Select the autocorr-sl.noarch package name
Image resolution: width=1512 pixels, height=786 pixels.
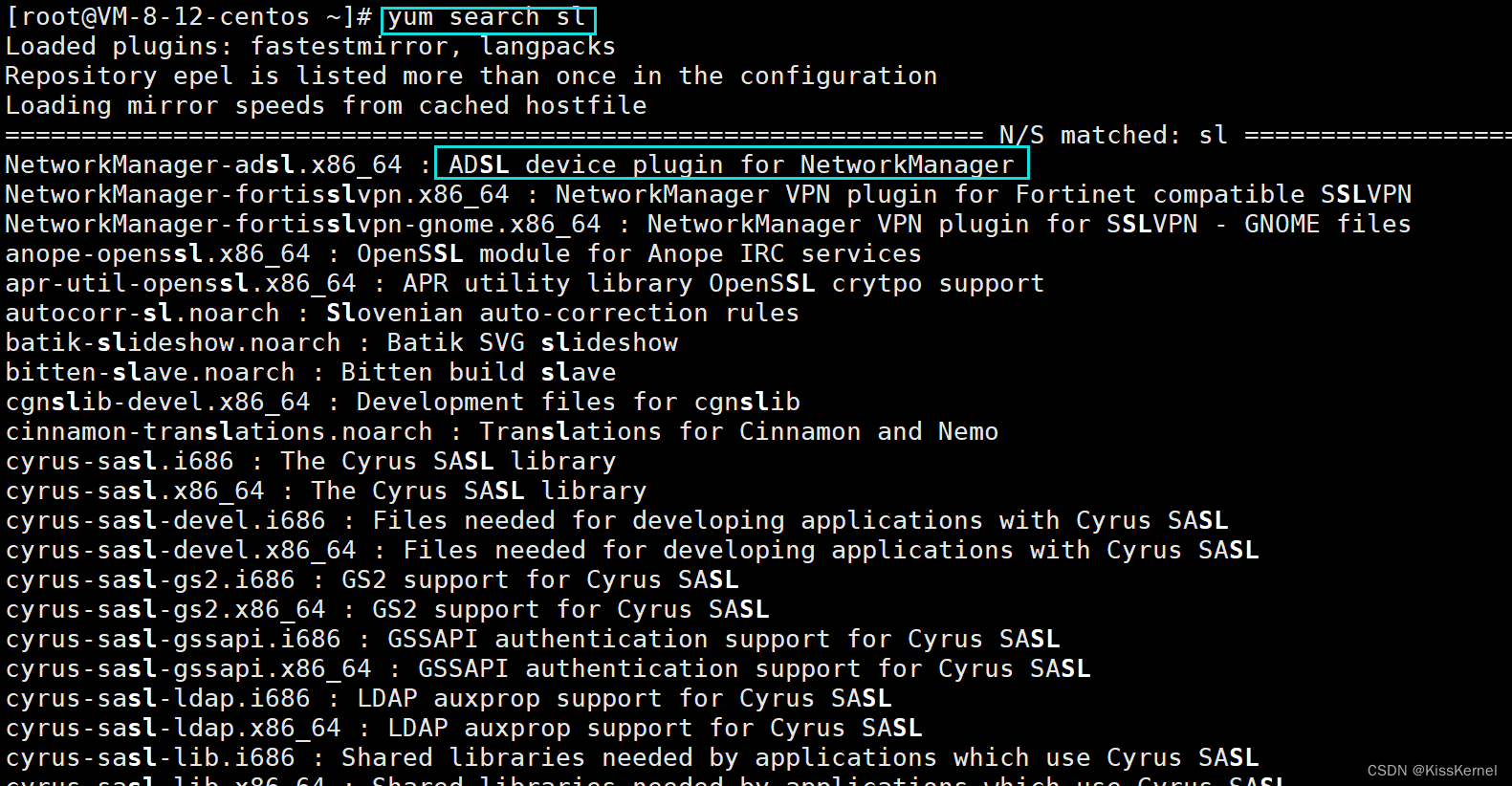click(x=142, y=314)
